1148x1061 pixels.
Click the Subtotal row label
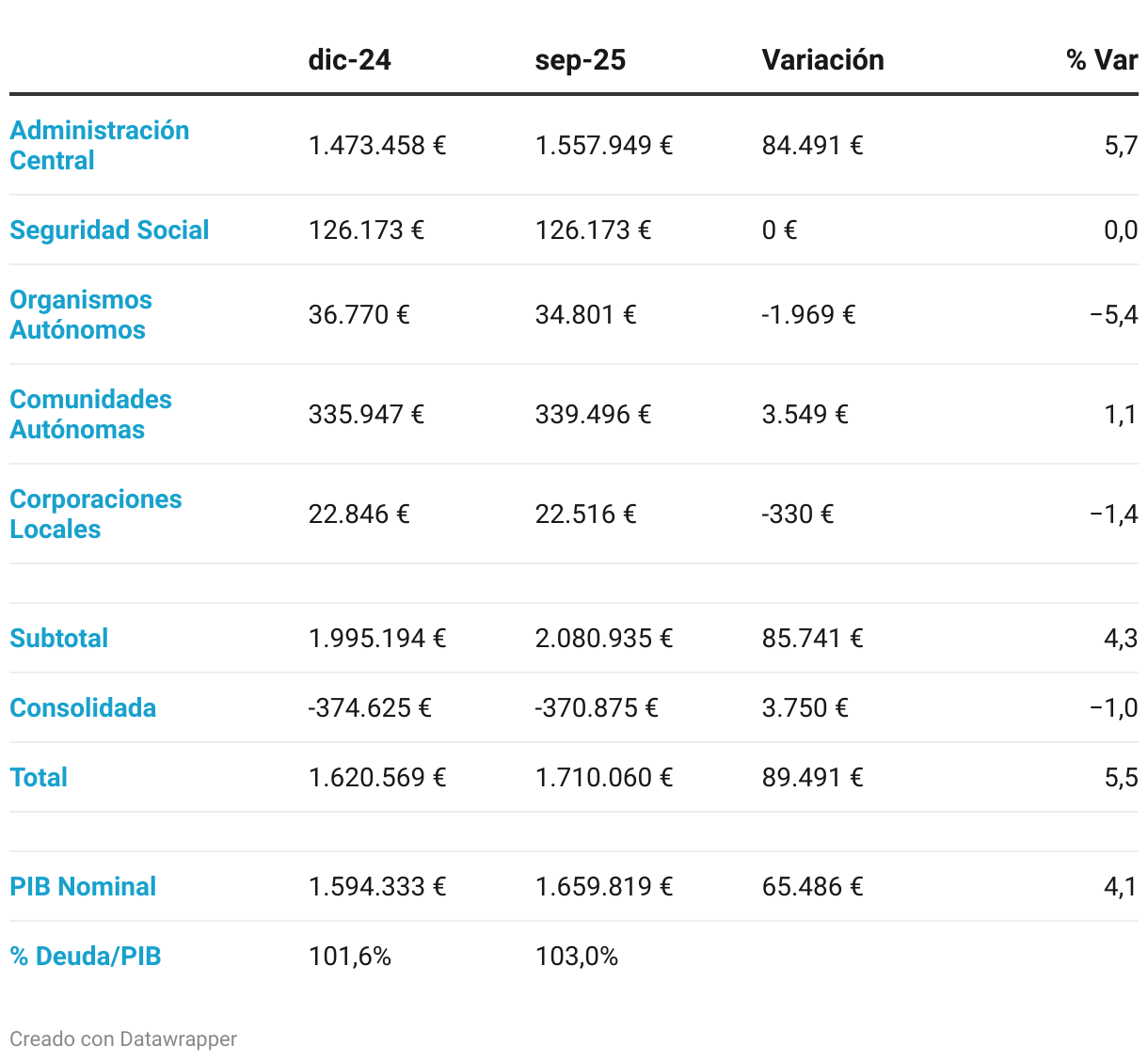pos(58,638)
